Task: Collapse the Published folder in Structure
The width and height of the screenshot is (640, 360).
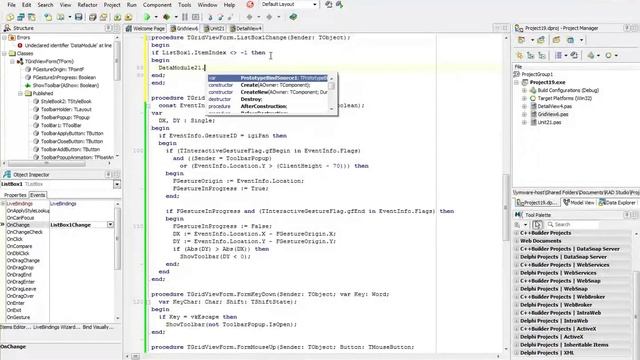Action: (20, 93)
